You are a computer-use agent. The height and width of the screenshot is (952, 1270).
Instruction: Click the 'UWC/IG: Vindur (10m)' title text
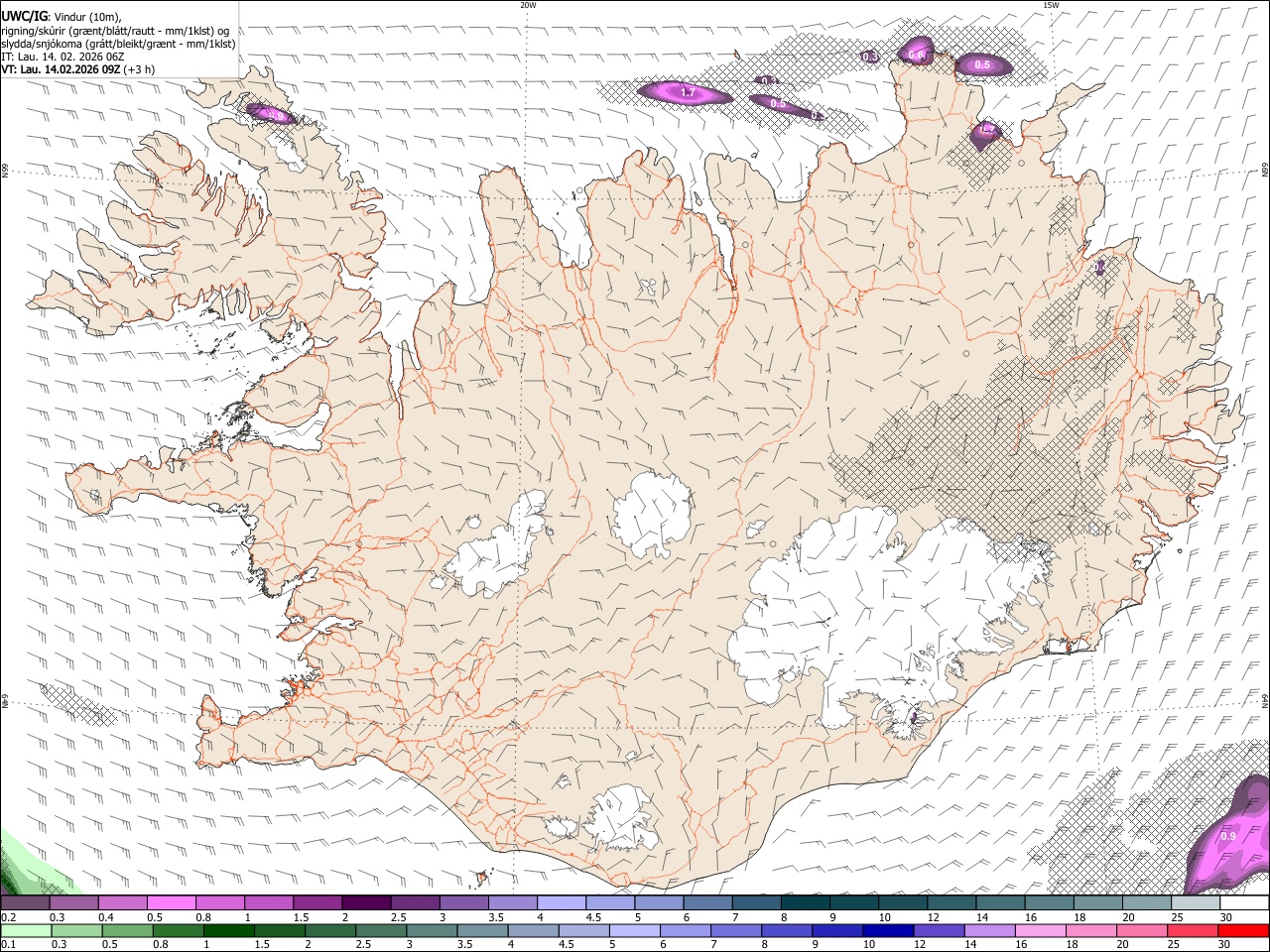click(x=61, y=15)
